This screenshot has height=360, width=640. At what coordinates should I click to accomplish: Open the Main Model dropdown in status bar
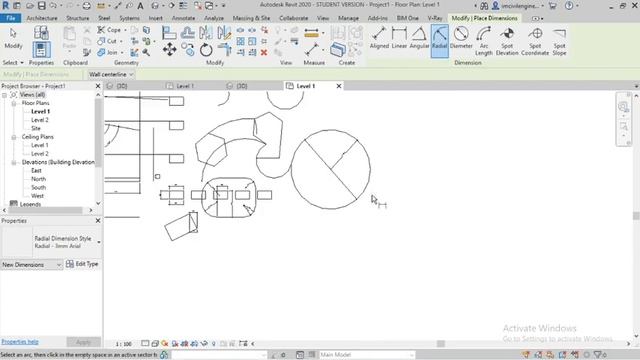(x=367, y=355)
